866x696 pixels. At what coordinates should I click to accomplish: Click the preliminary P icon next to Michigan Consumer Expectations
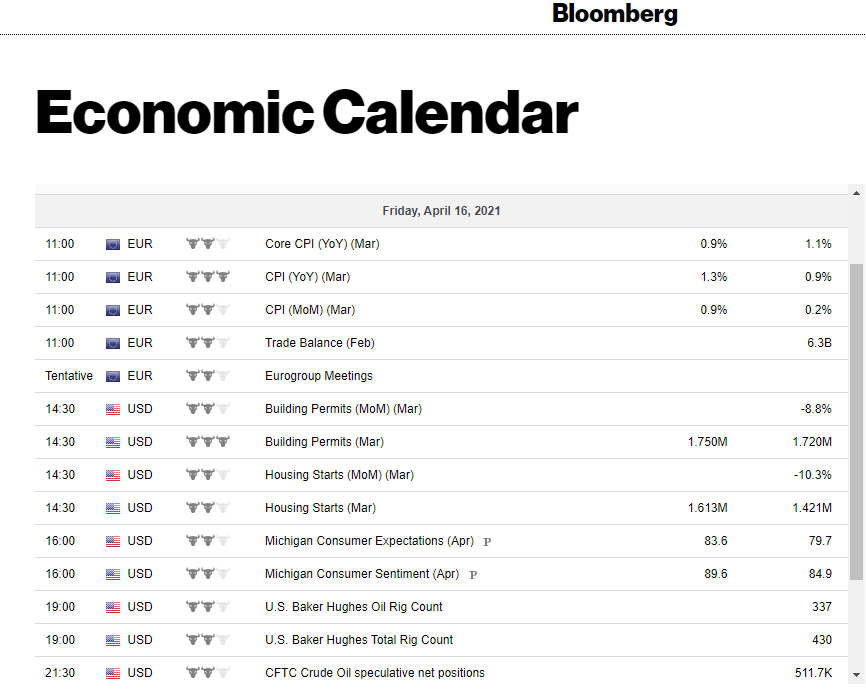(487, 542)
